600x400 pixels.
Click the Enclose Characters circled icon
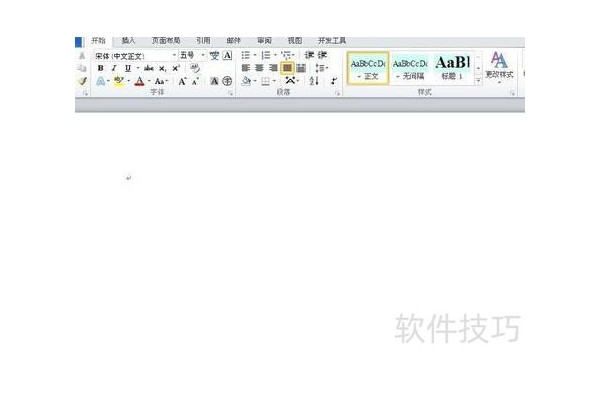227,81
